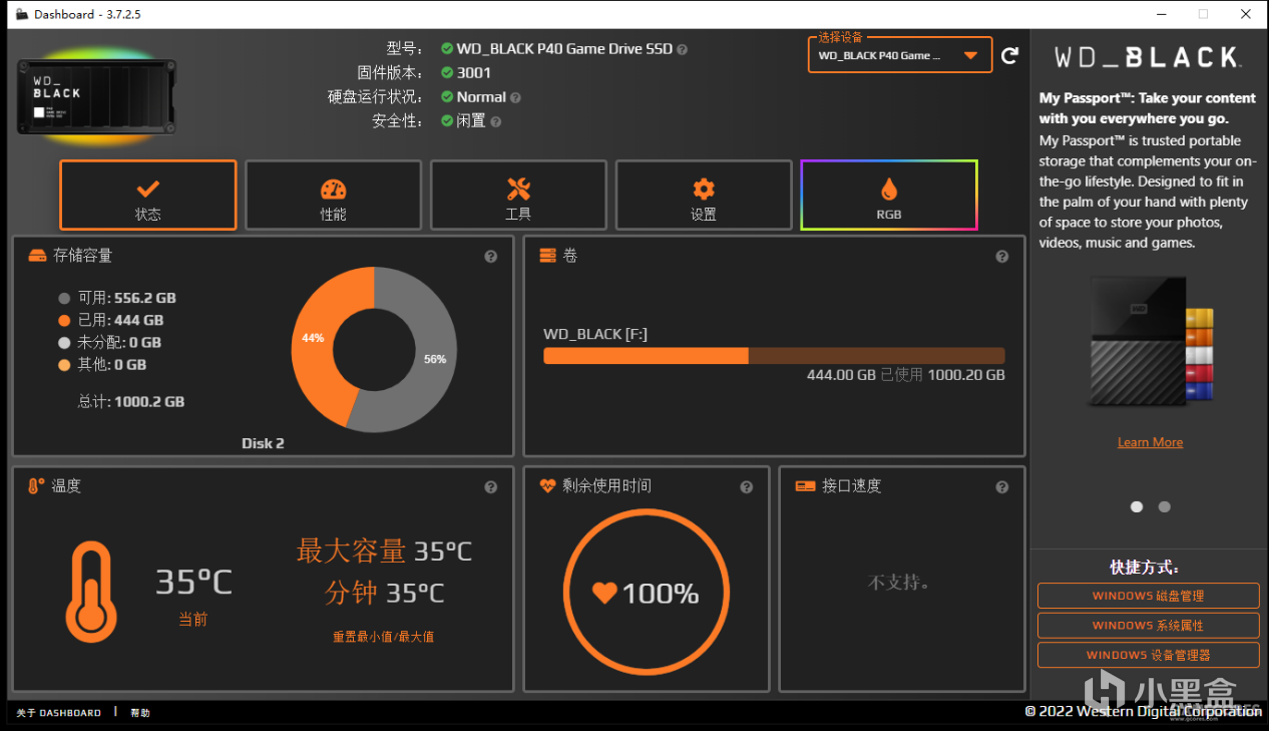This screenshot has width=1274, height=736.
Task: Open the 状态 (Status) tab
Action: pyautogui.click(x=148, y=195)
